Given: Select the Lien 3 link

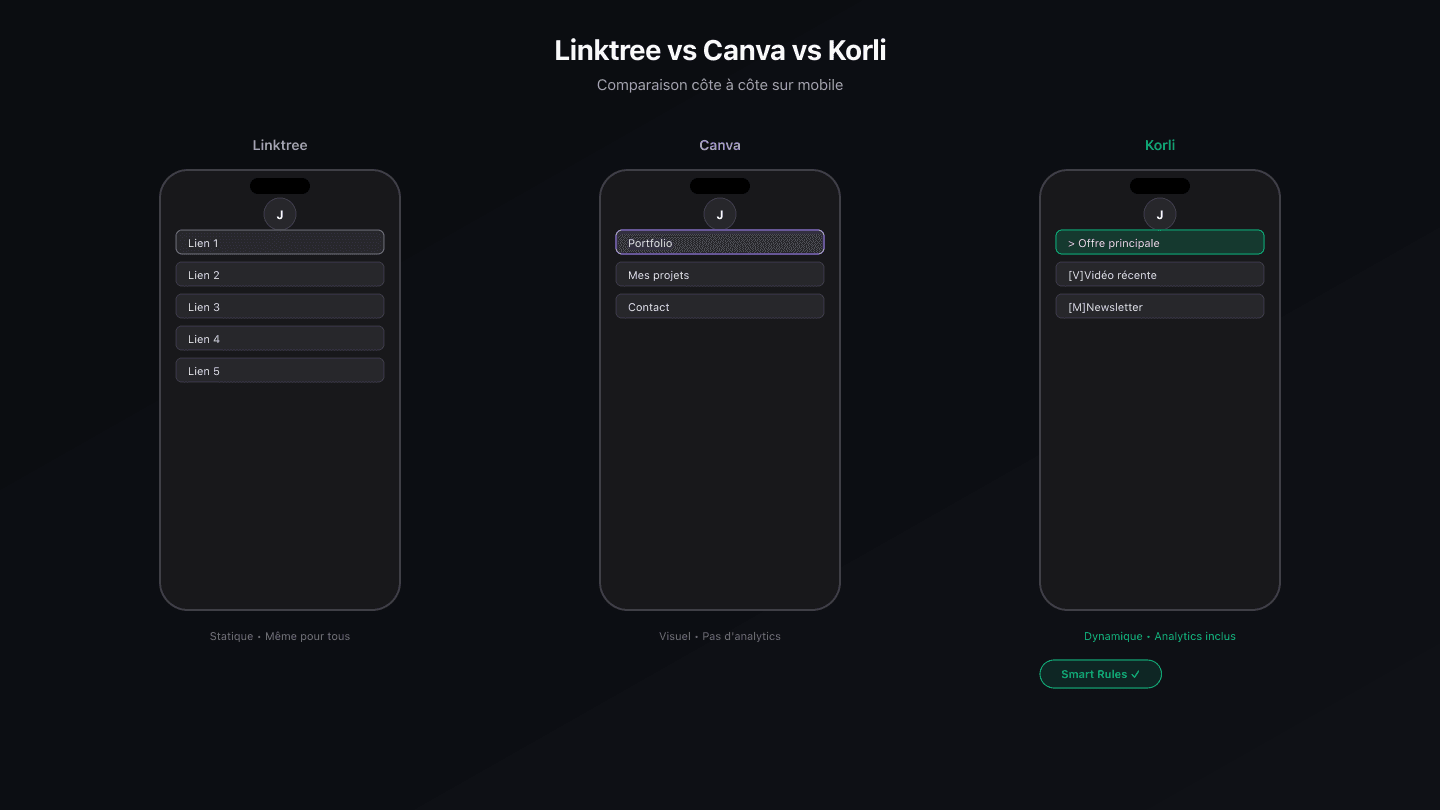Looking at the screenshot, I should [280, 306].
